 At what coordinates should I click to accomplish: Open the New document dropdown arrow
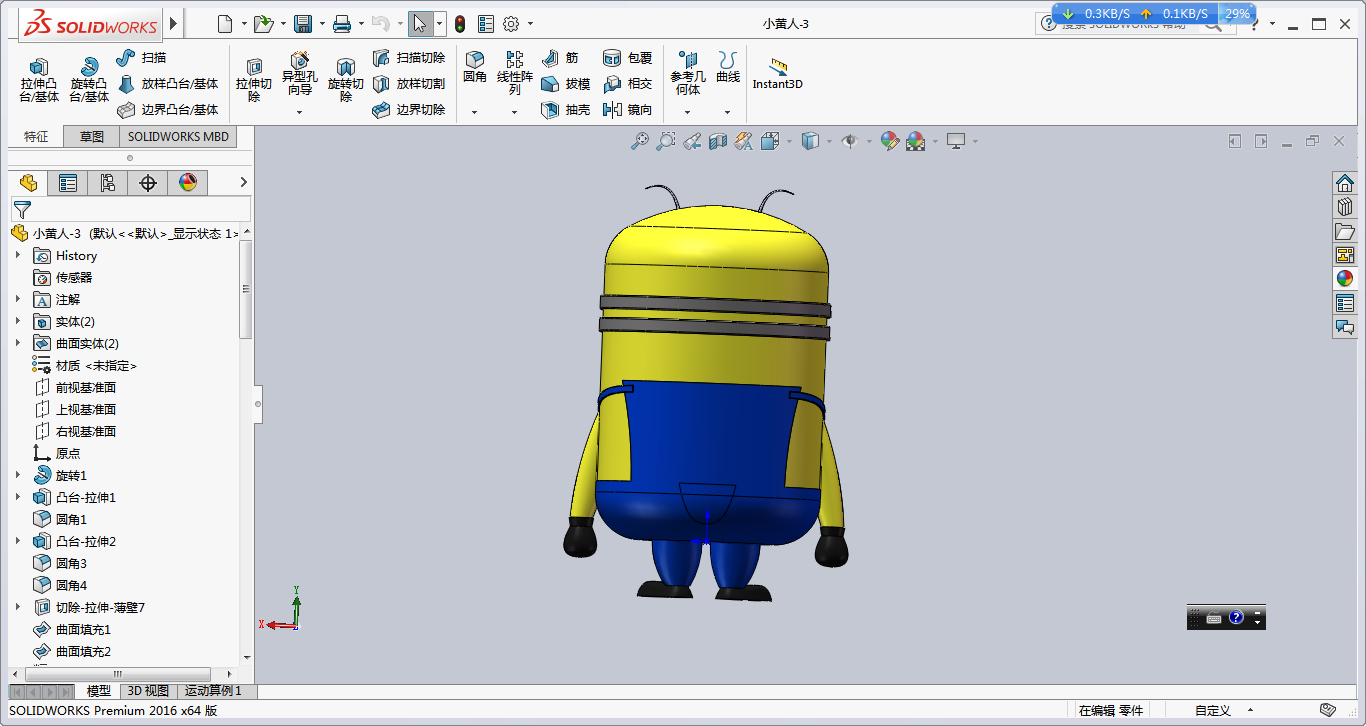pos(244,24)
